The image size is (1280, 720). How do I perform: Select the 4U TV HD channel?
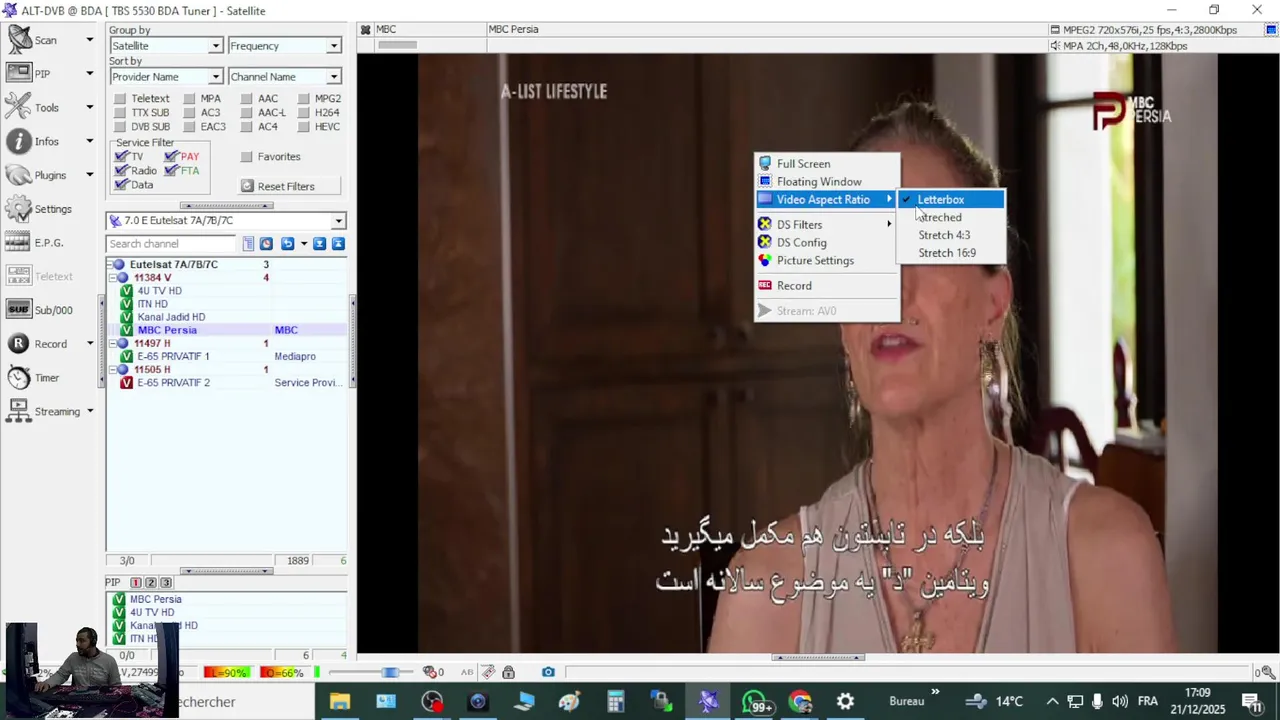[159, 291]
